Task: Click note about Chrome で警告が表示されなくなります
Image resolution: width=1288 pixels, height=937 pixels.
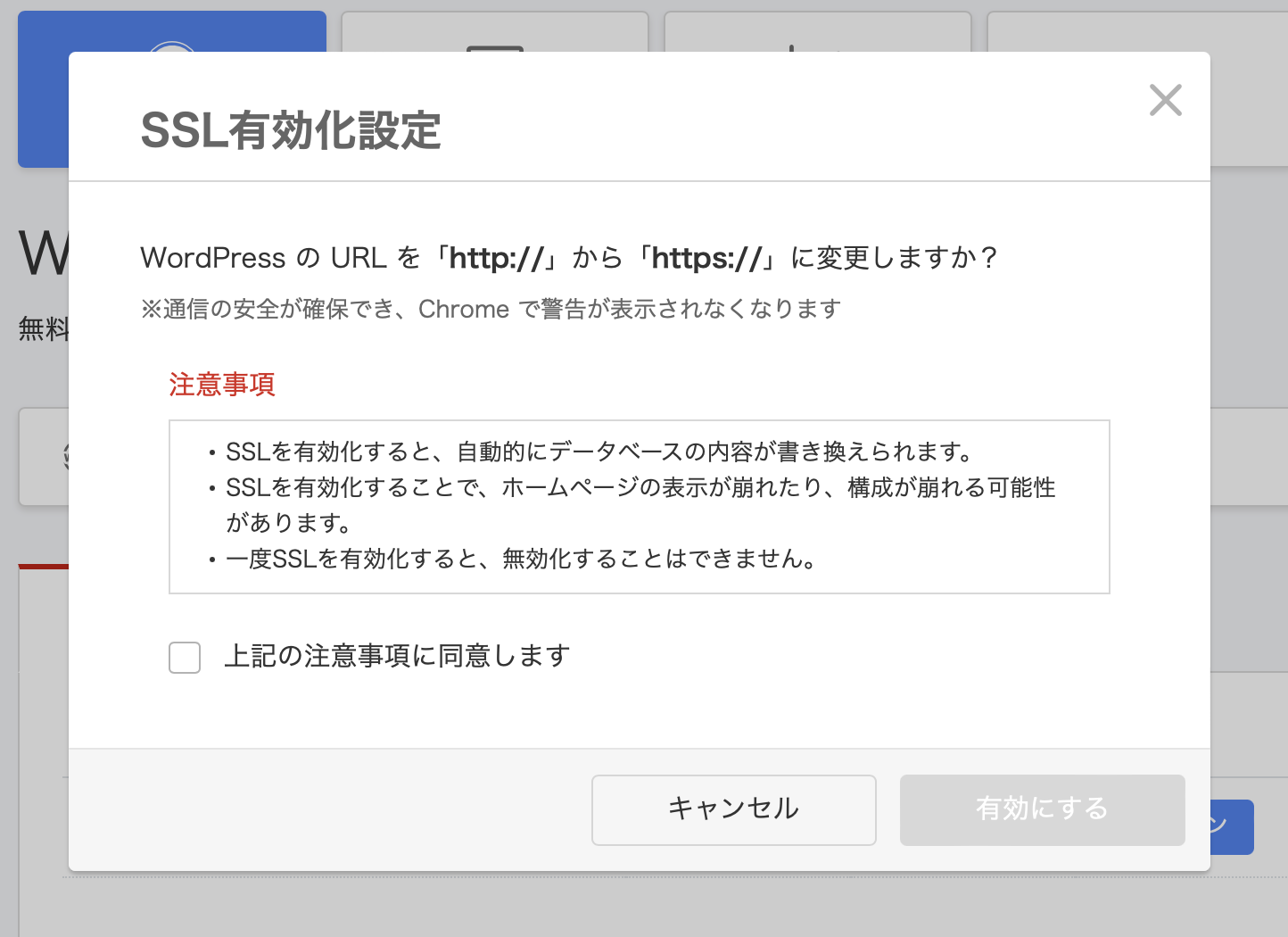Action: (491, 309)
